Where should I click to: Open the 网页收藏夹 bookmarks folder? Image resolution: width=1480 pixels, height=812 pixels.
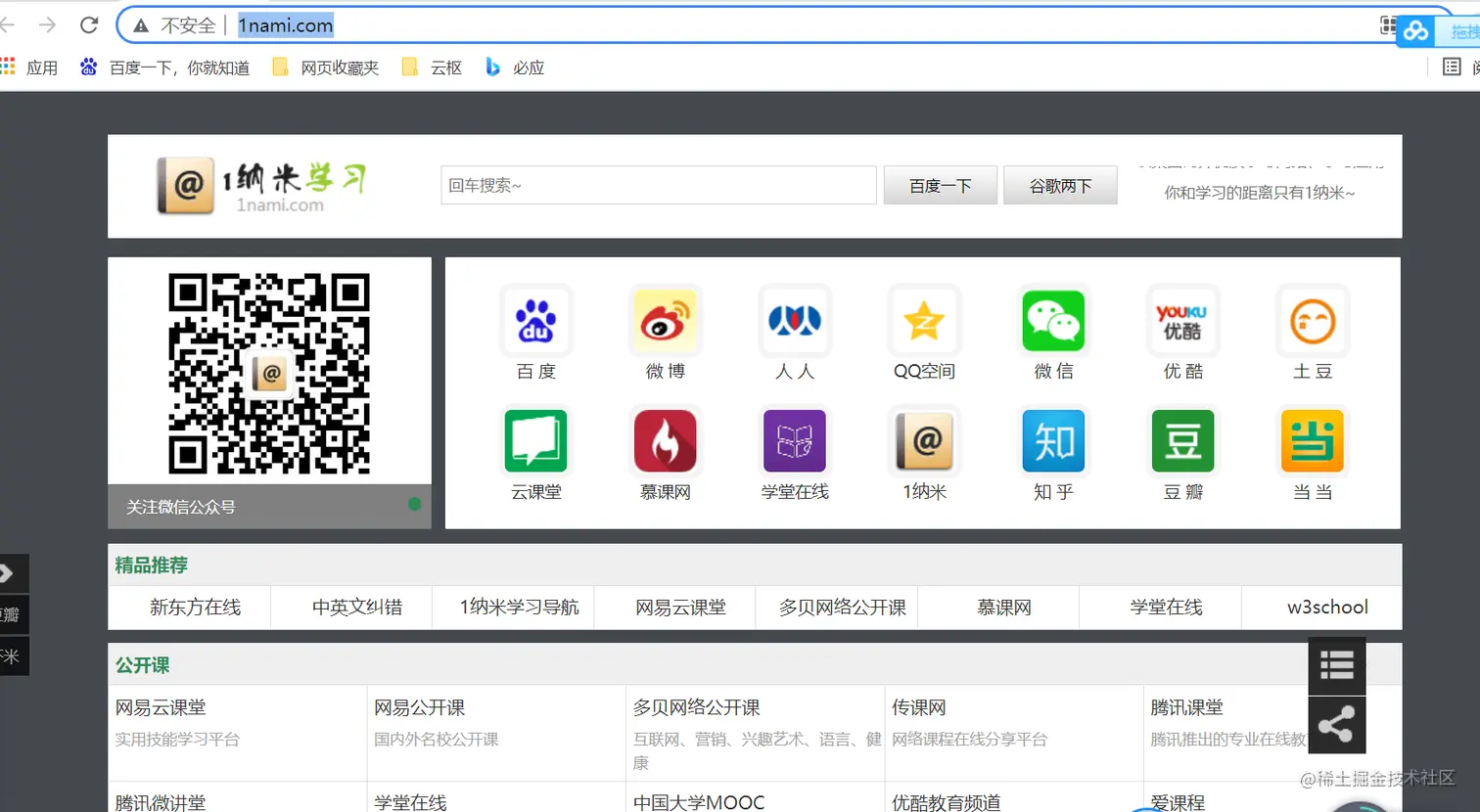[x=326, y=68]
